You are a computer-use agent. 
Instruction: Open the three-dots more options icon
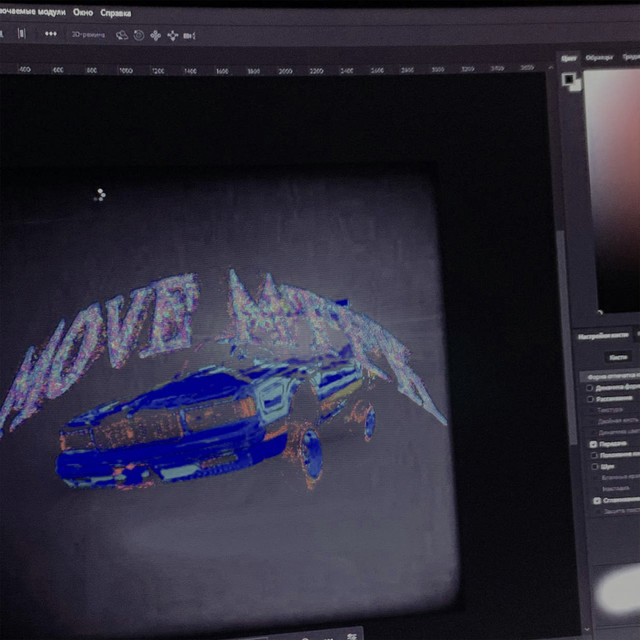click(x=50, y=33)
